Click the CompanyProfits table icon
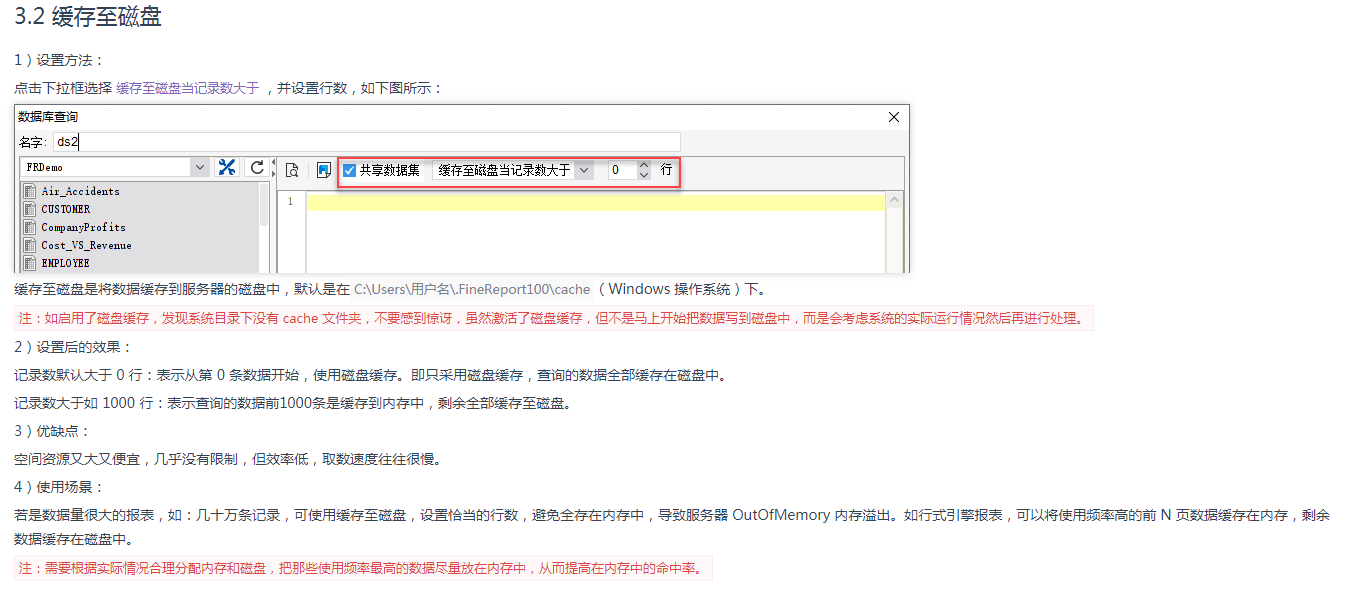This screenshot has height=600, width=1357. click(29, 227)
